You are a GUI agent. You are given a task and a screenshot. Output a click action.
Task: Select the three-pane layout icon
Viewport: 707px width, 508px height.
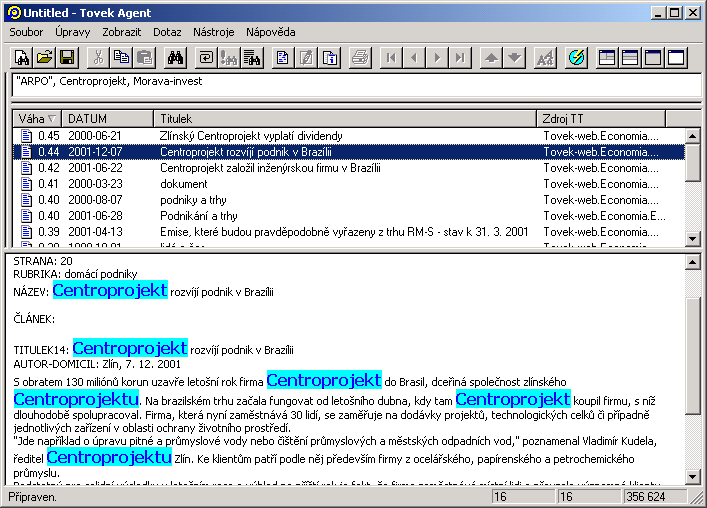point(607,58)
